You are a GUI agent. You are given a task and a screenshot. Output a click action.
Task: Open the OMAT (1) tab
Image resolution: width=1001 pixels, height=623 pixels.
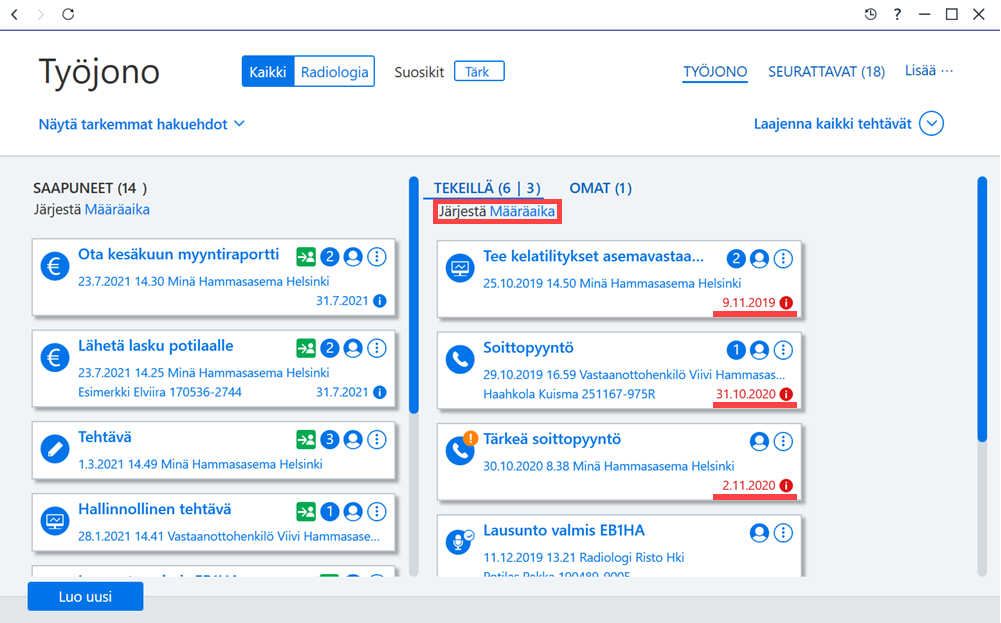point(600,188)
